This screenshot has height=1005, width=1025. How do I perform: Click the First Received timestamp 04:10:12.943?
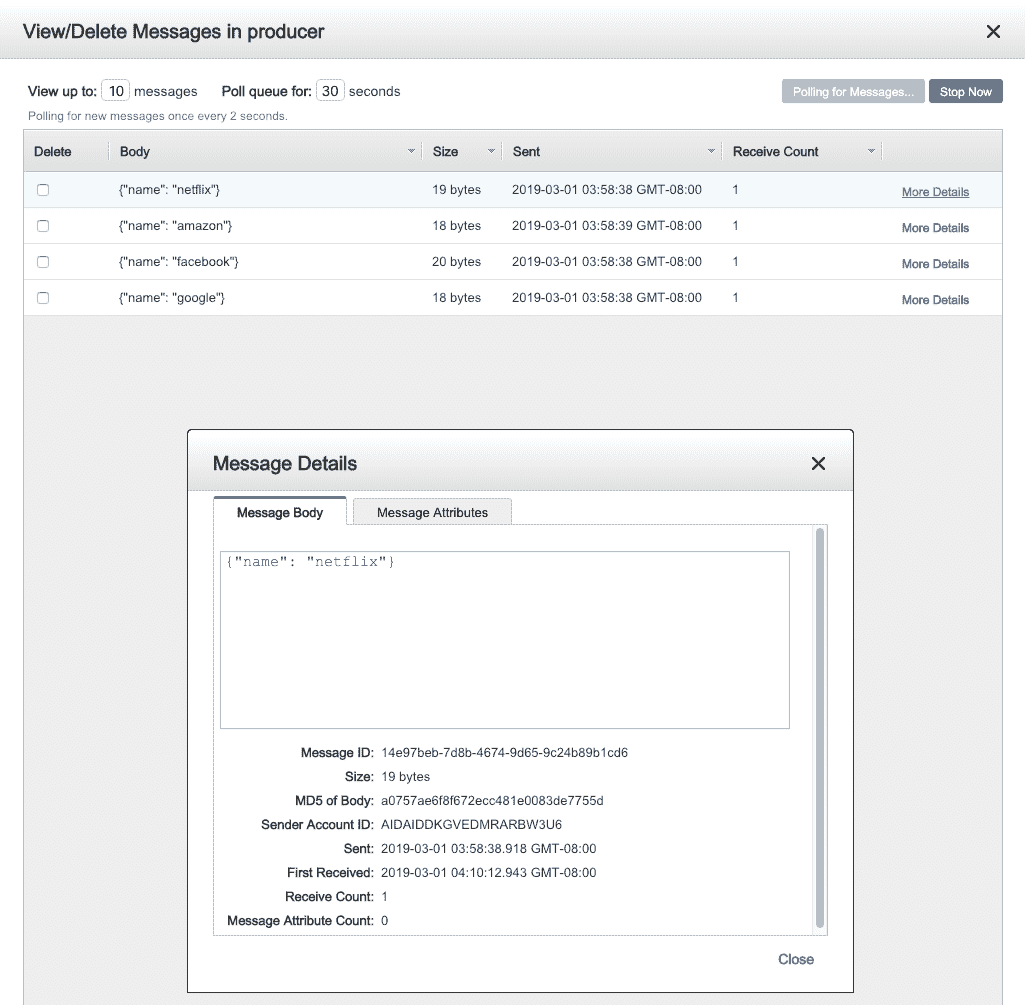tap(488, 872)
